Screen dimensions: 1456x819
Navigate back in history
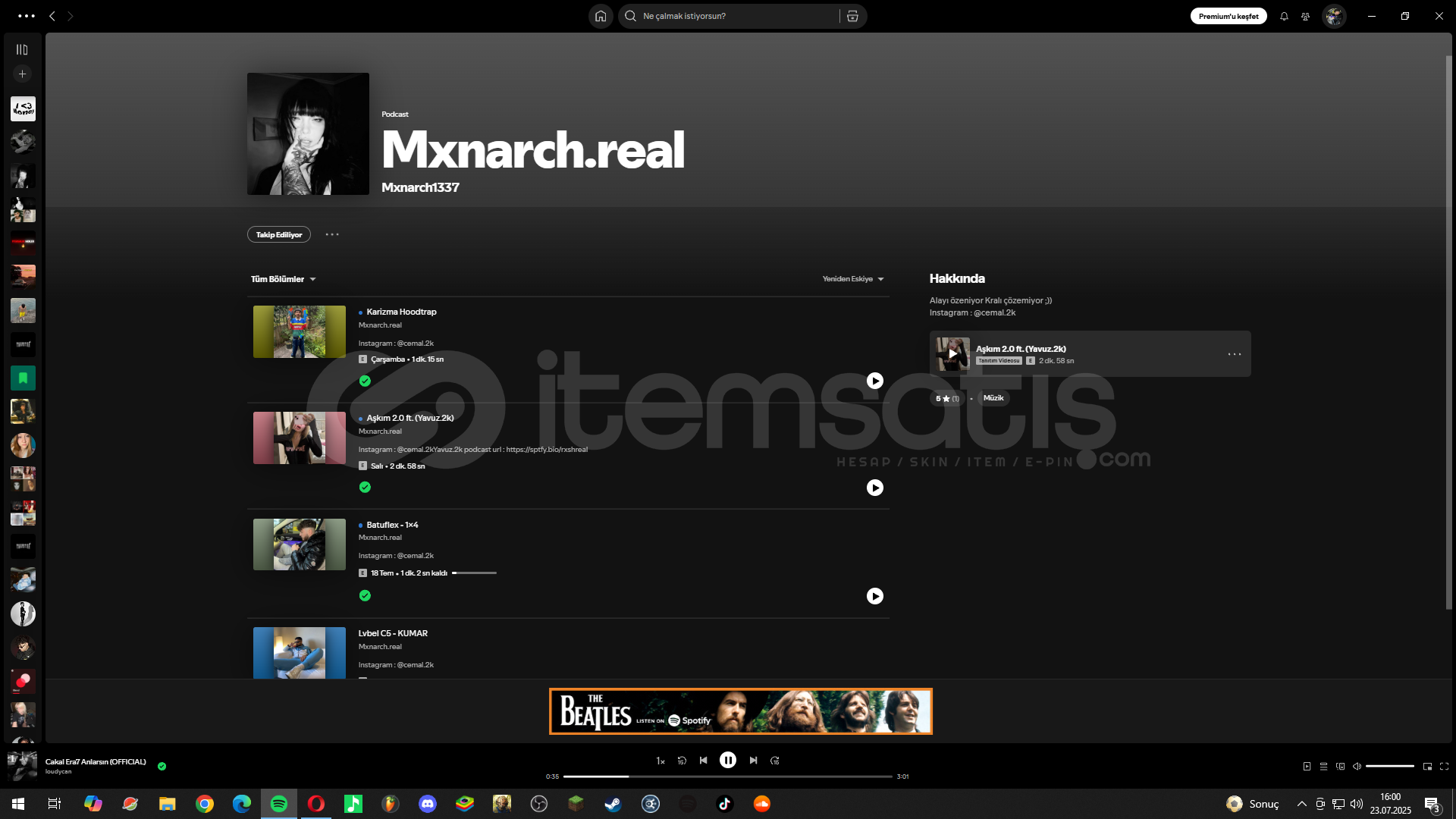point(52,16)
